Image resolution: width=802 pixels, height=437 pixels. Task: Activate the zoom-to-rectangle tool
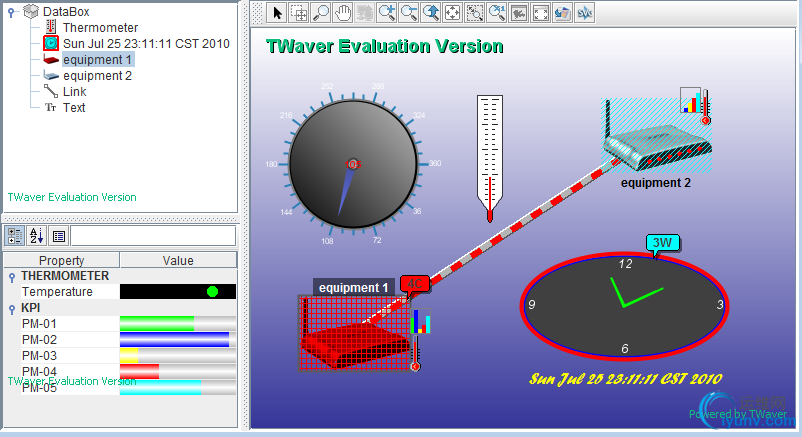[x=475, y=13]
